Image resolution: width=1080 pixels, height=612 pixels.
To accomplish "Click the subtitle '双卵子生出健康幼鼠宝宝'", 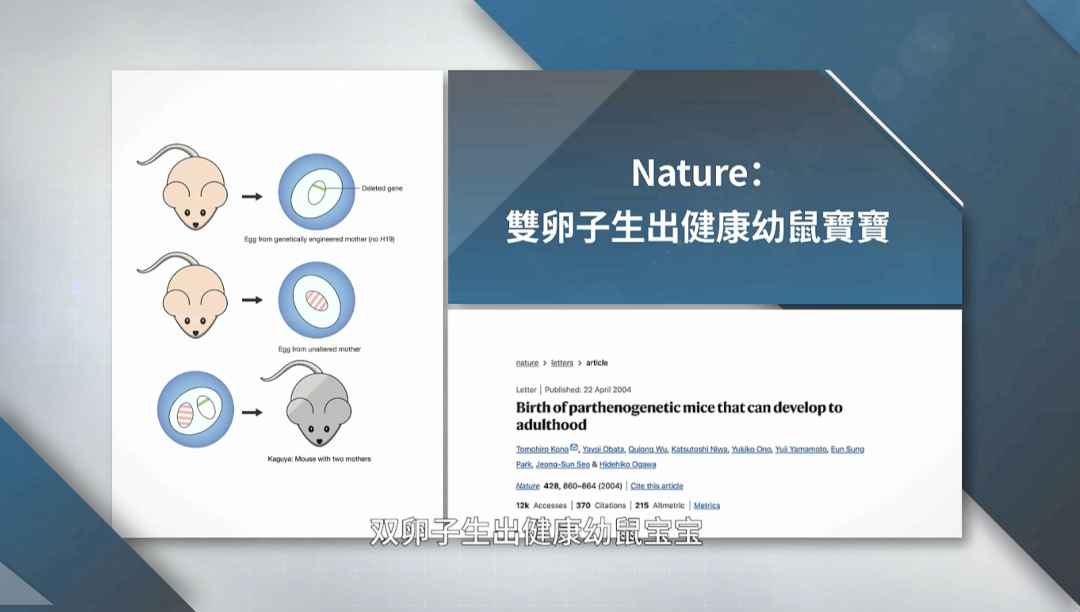I will [536, 532].
